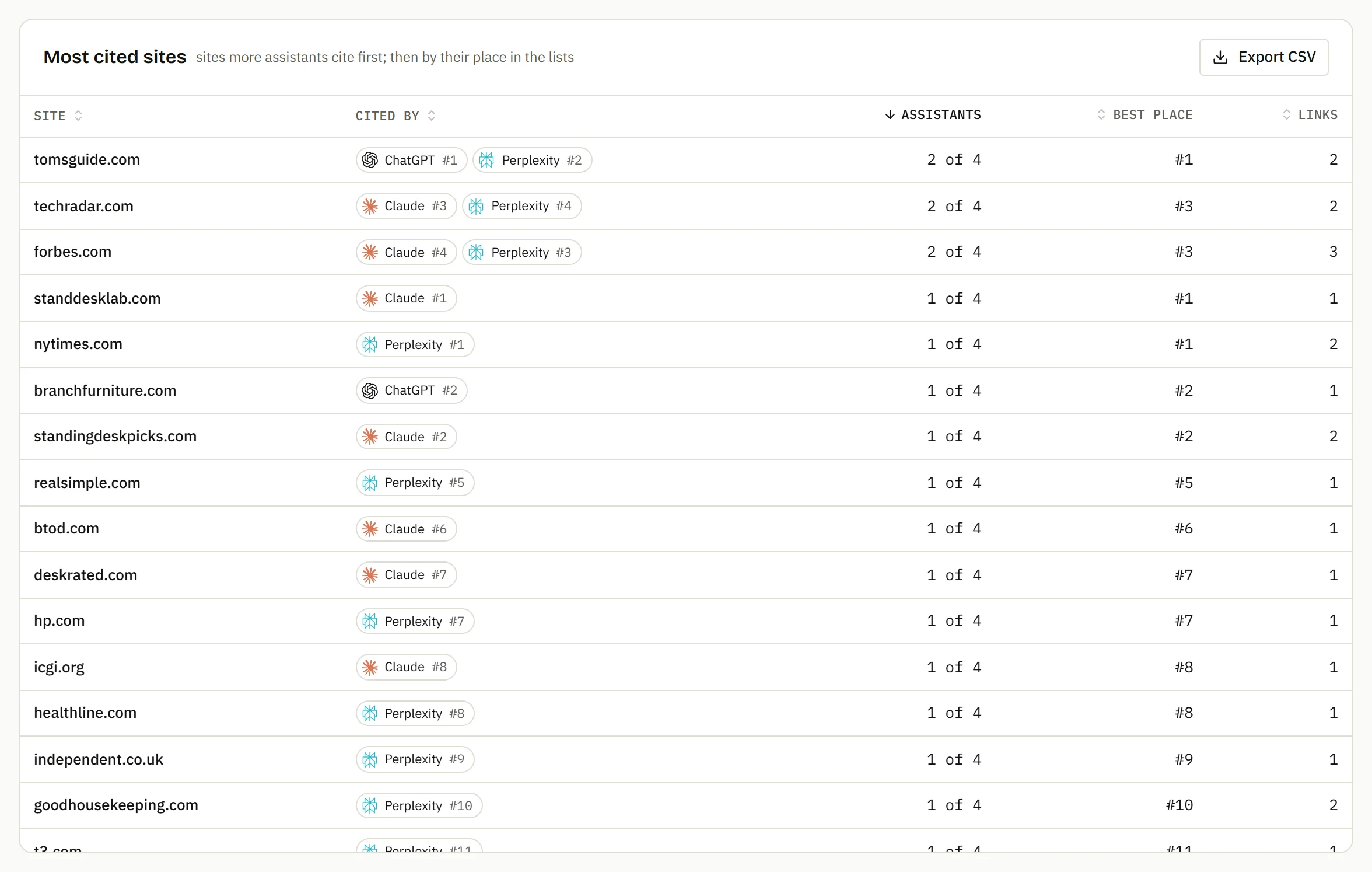Click Perplexity icon in goodhousekeeping.com row

(370, 805)
